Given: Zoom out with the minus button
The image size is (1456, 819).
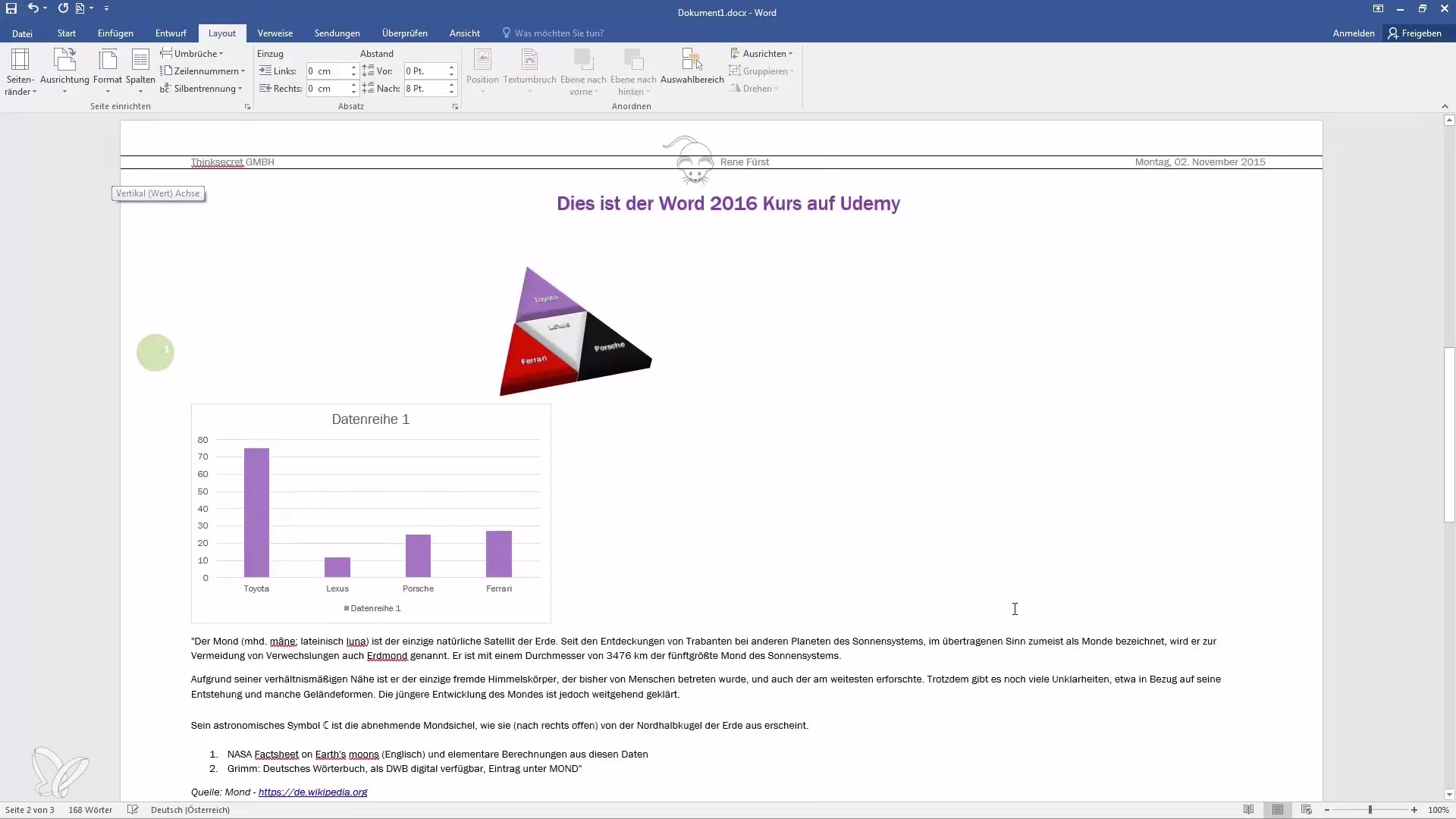Looking at the screenshot, I should coord(1327,810).
